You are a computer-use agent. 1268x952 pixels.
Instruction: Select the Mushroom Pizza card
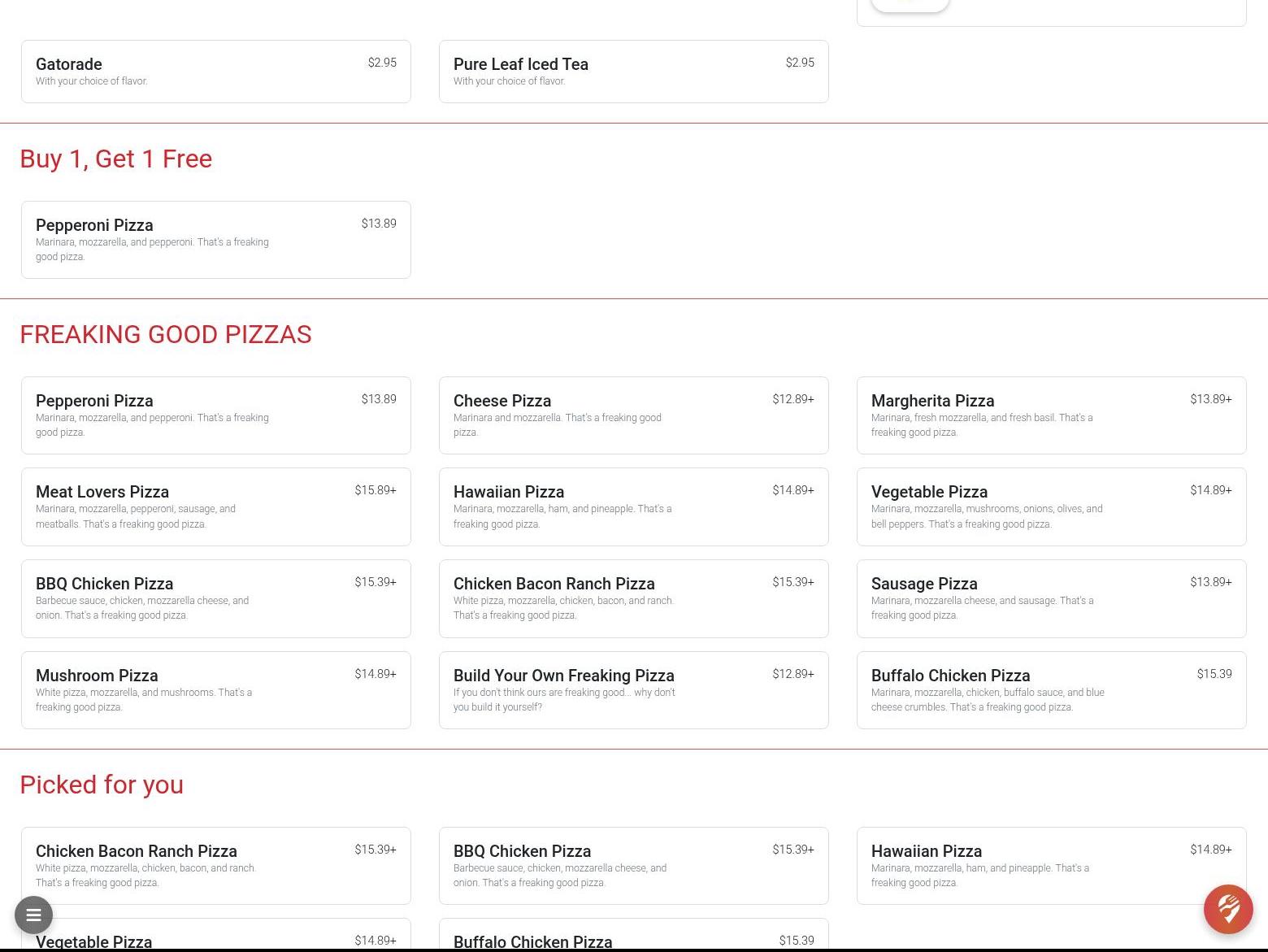click(215, 690)
